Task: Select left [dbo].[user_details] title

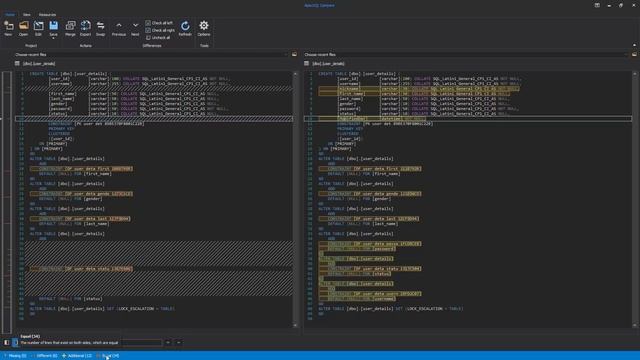Action: 39,64
